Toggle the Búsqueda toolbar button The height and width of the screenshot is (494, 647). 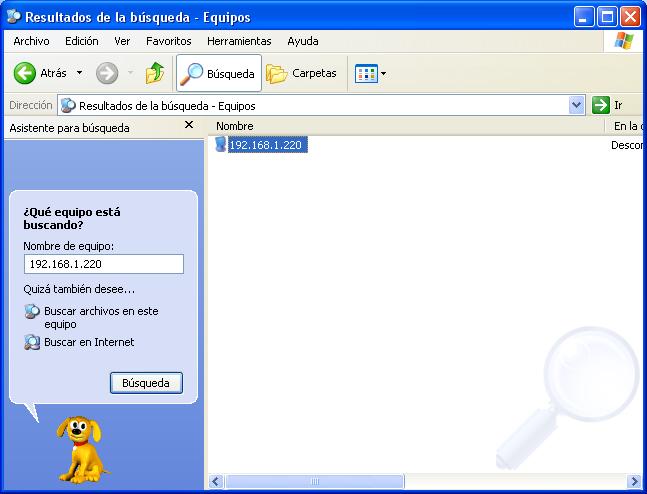219,73
